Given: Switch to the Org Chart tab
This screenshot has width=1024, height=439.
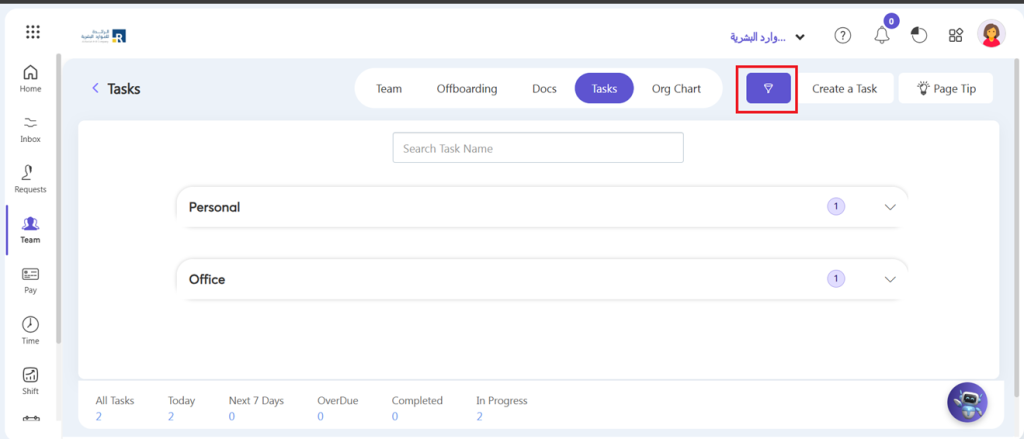Looking at the screenshot, I should pyautogui.click(x=676, y=88).
